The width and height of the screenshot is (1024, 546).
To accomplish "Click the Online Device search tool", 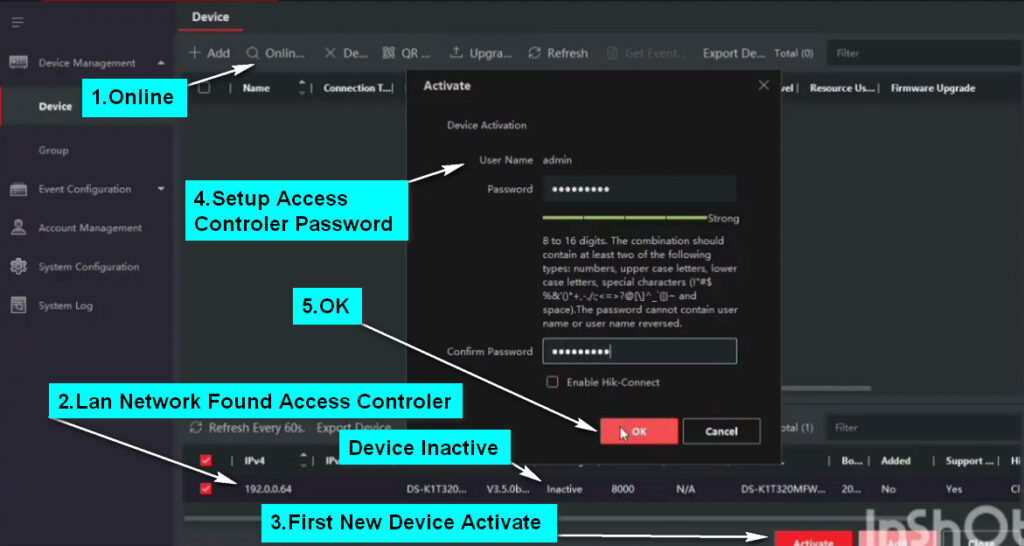I will pos(276,54).
